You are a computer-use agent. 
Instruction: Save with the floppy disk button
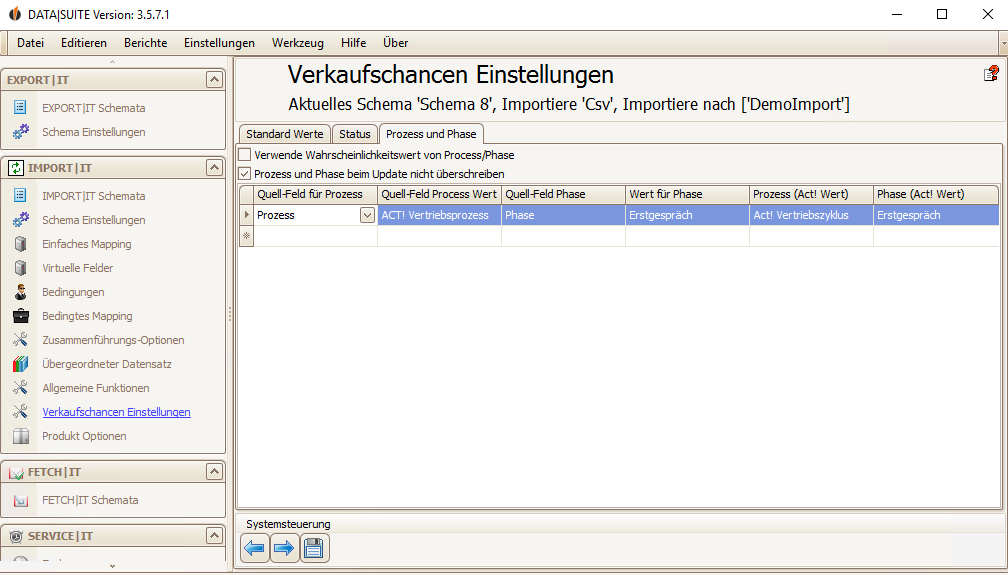[x=314, y=549]
